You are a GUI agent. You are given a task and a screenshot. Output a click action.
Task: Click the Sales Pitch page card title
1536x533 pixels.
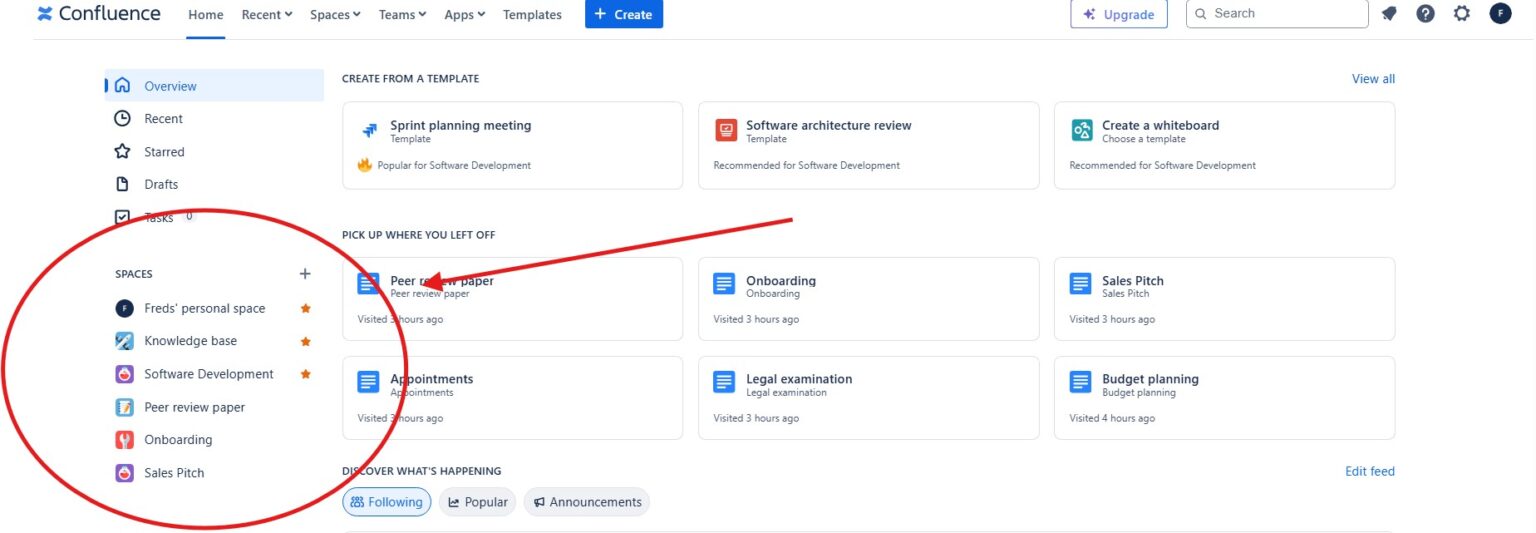[x=1133, y=281]
